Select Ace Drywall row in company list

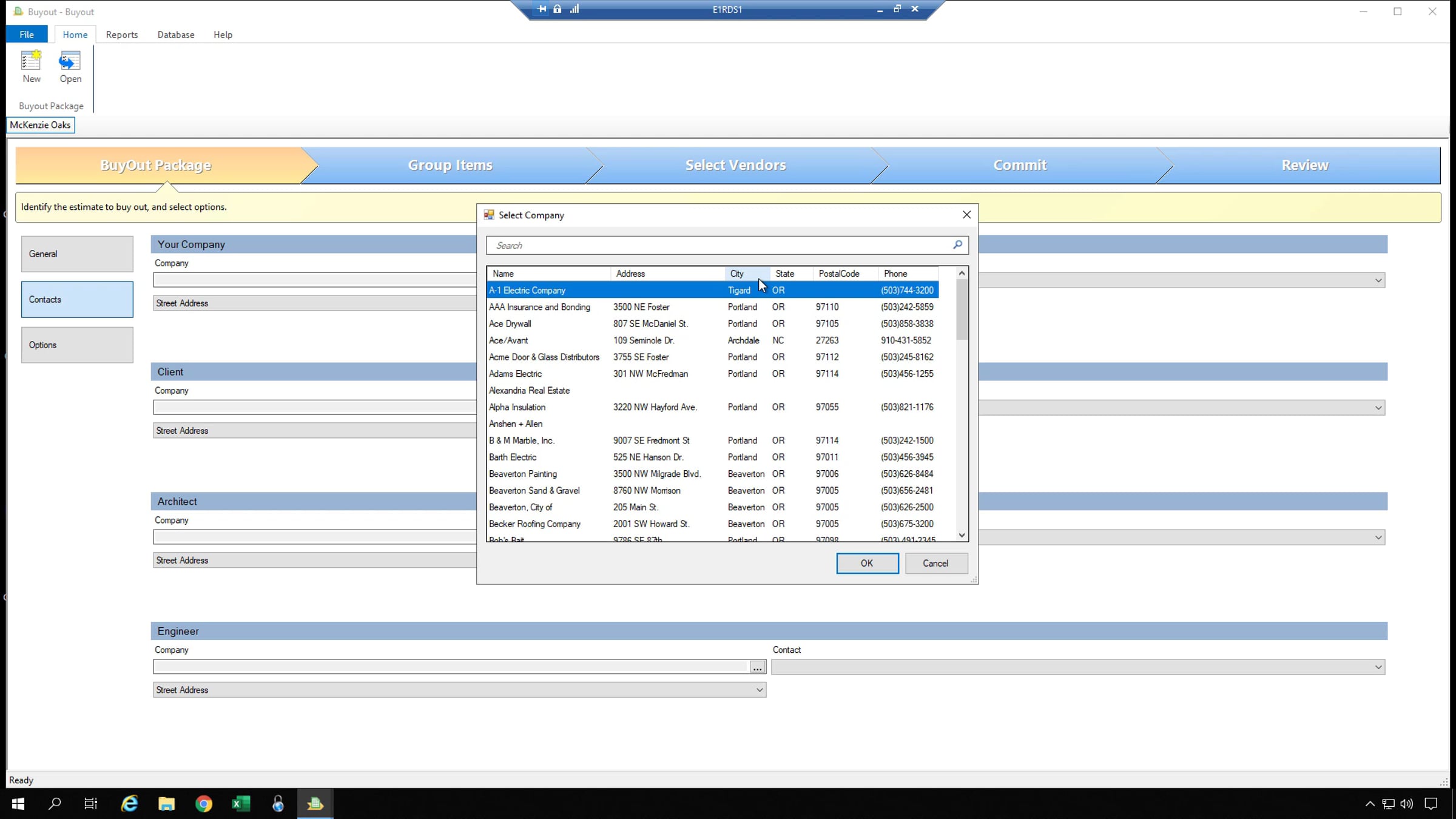[x=510, y=324]
